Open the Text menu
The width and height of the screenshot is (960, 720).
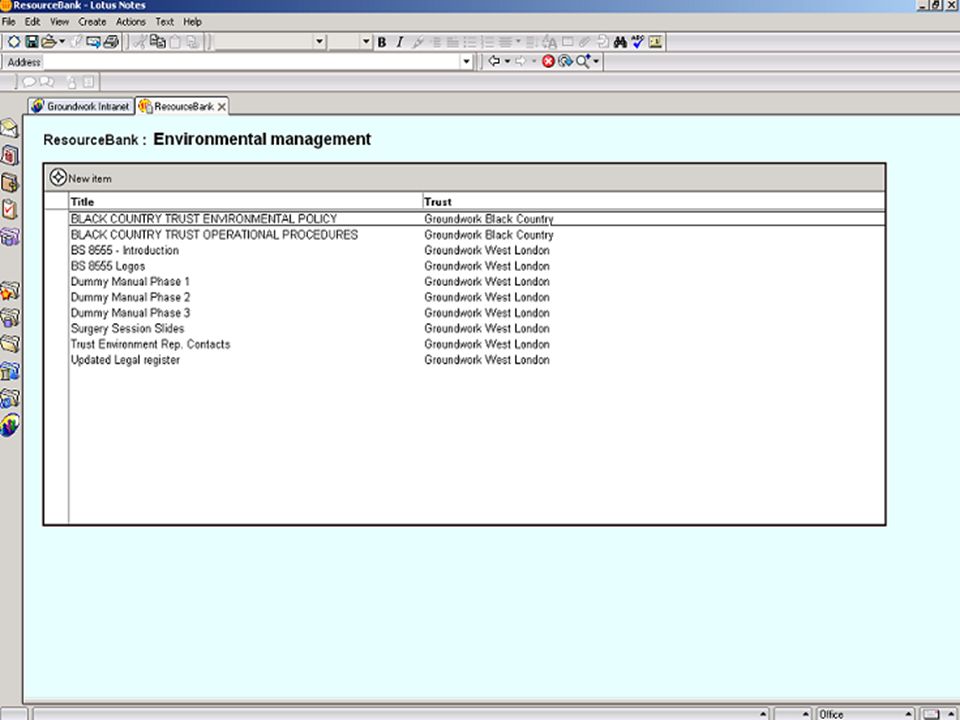[165, 22]
